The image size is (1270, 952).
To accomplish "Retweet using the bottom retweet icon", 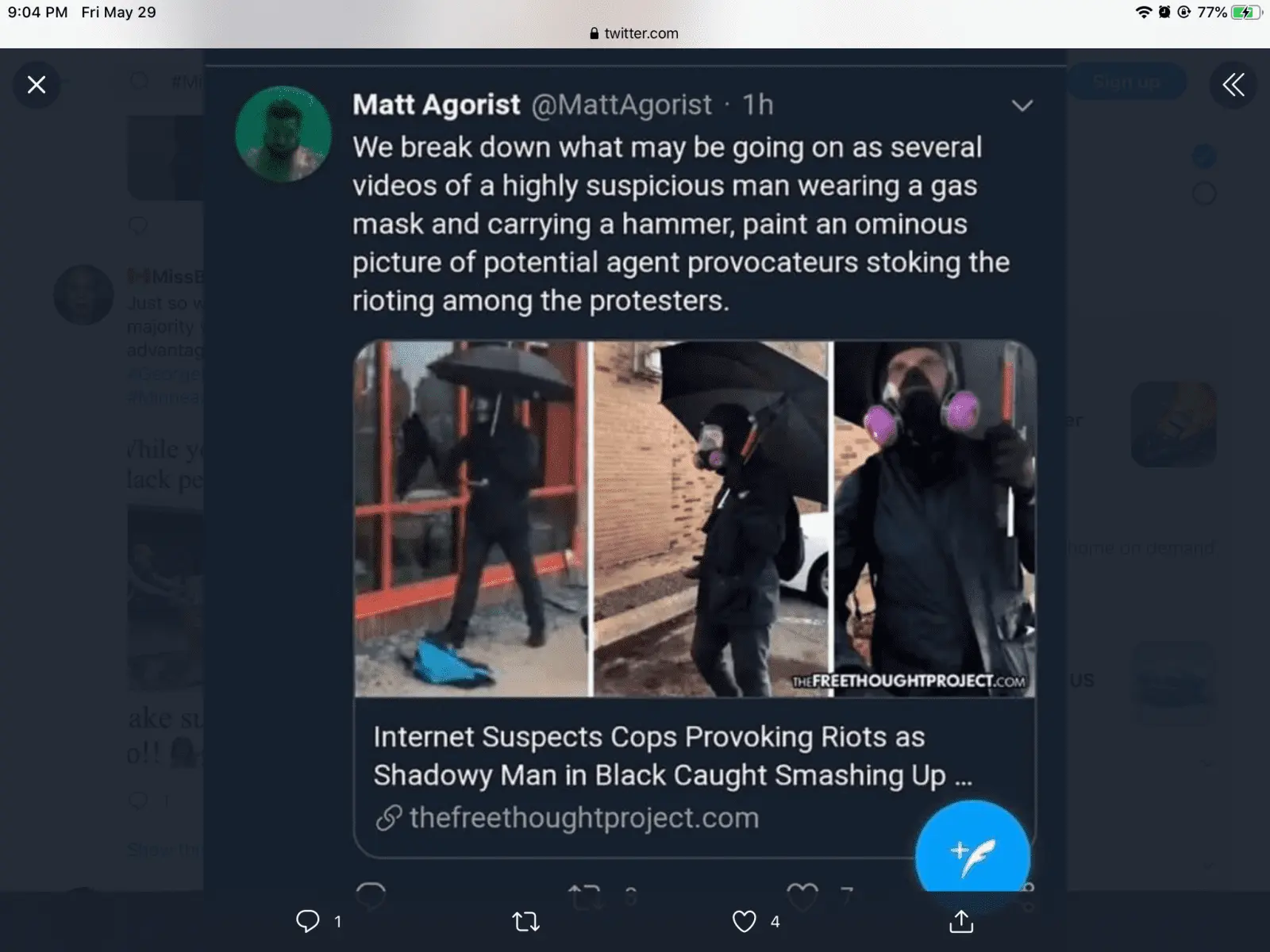I will tap(525, 921).
